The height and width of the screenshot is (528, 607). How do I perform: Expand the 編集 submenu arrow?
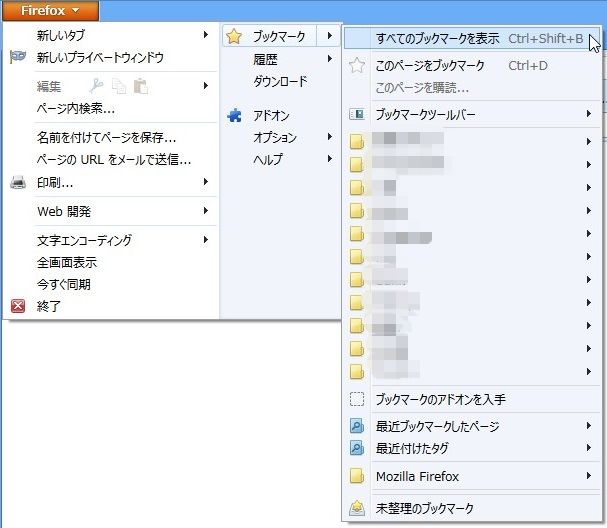206,86
